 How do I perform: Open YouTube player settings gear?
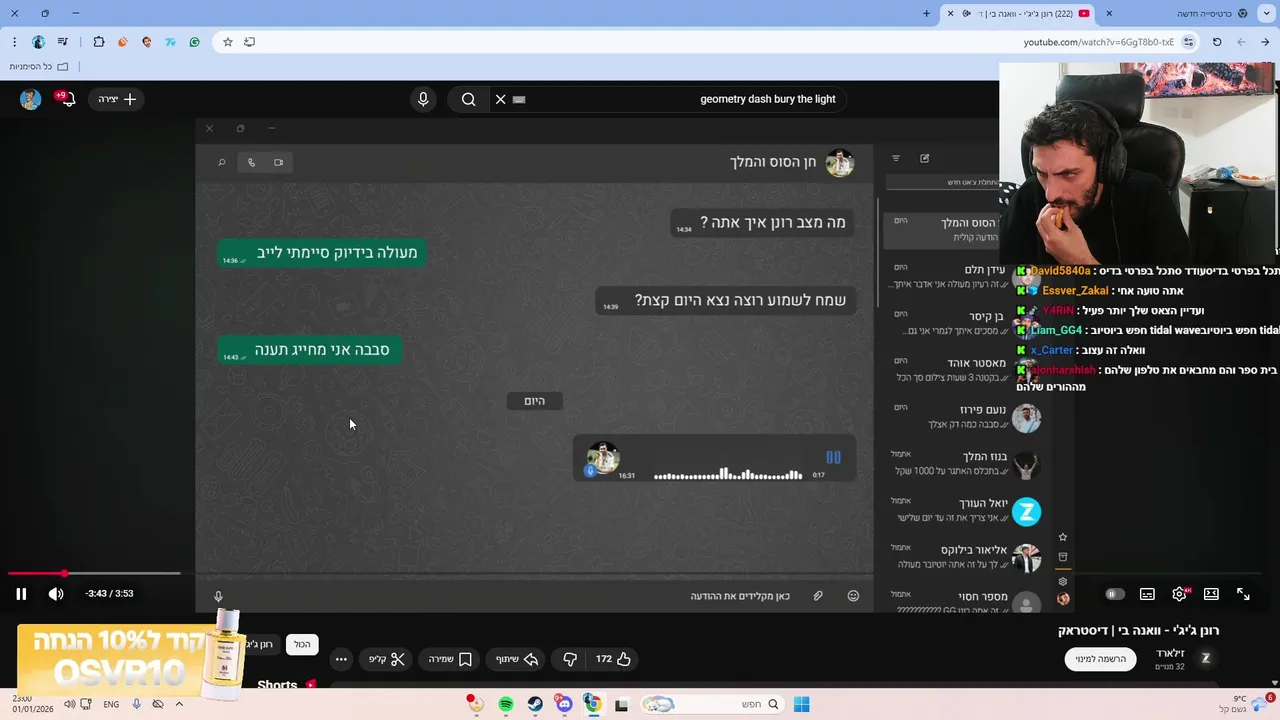(1180, 594)
